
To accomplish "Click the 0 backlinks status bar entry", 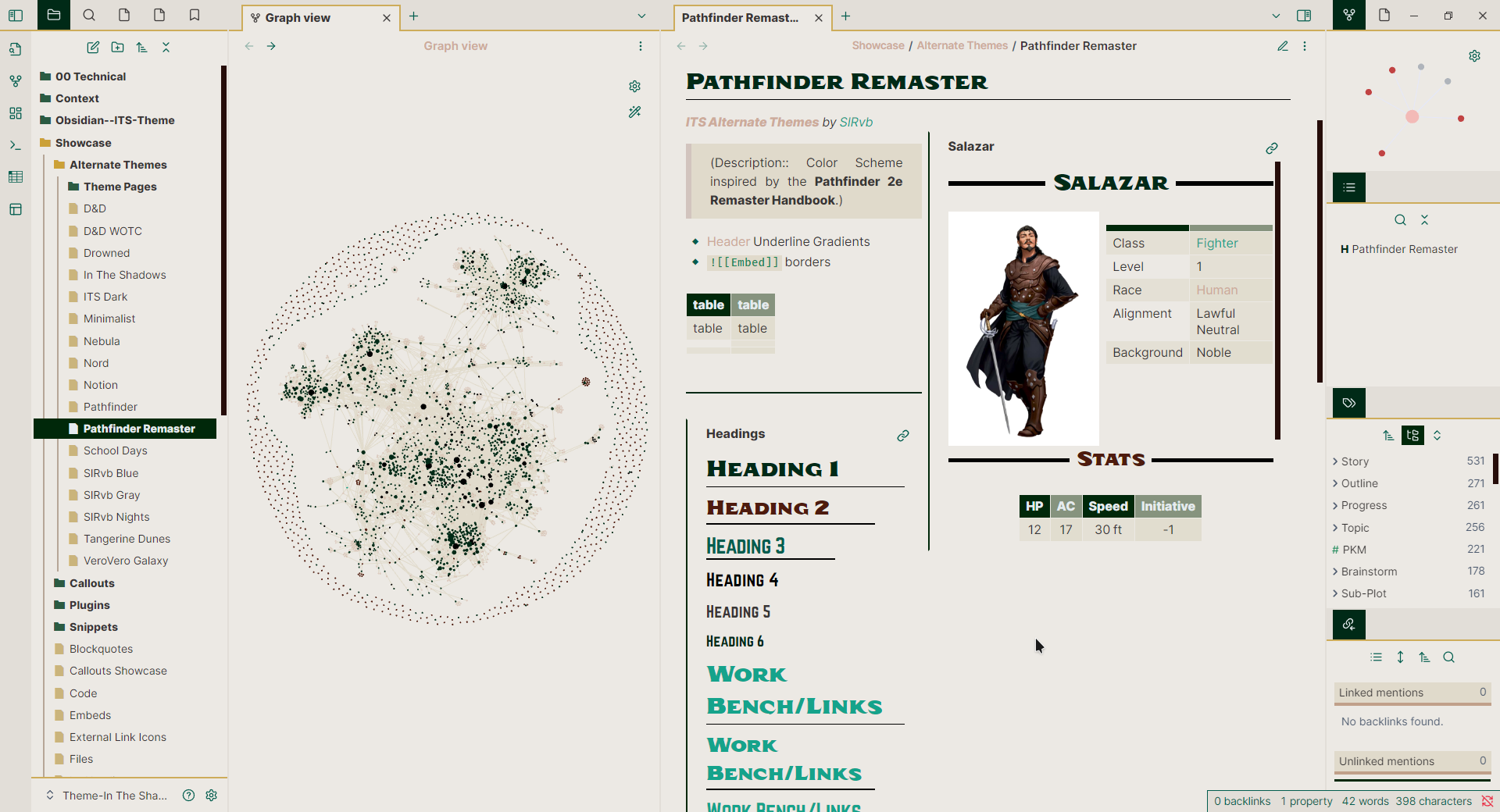I will pos(1242,801).
